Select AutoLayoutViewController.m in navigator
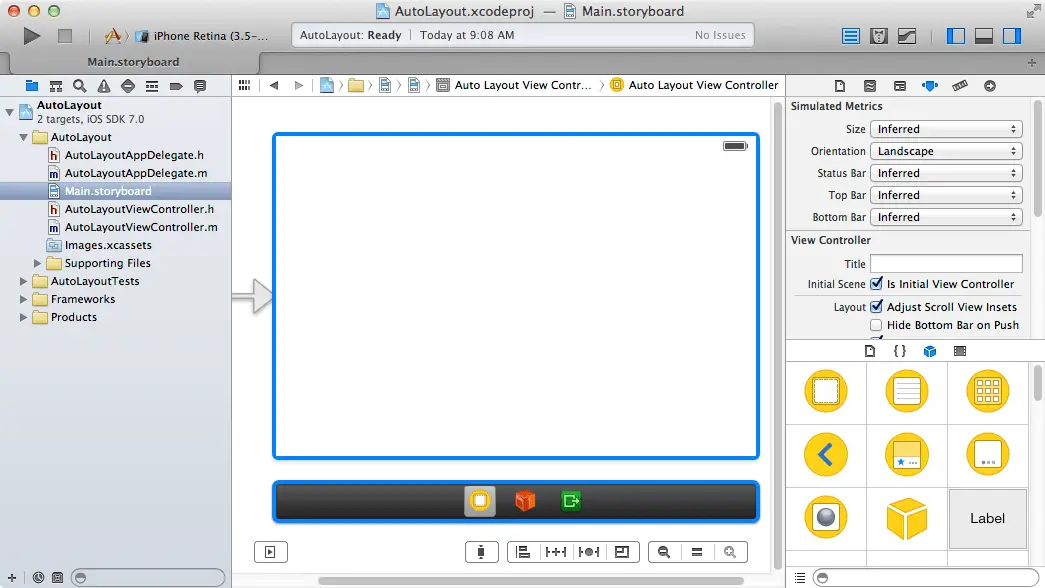Screen dimensions: 1045x588 coord(141,227)
